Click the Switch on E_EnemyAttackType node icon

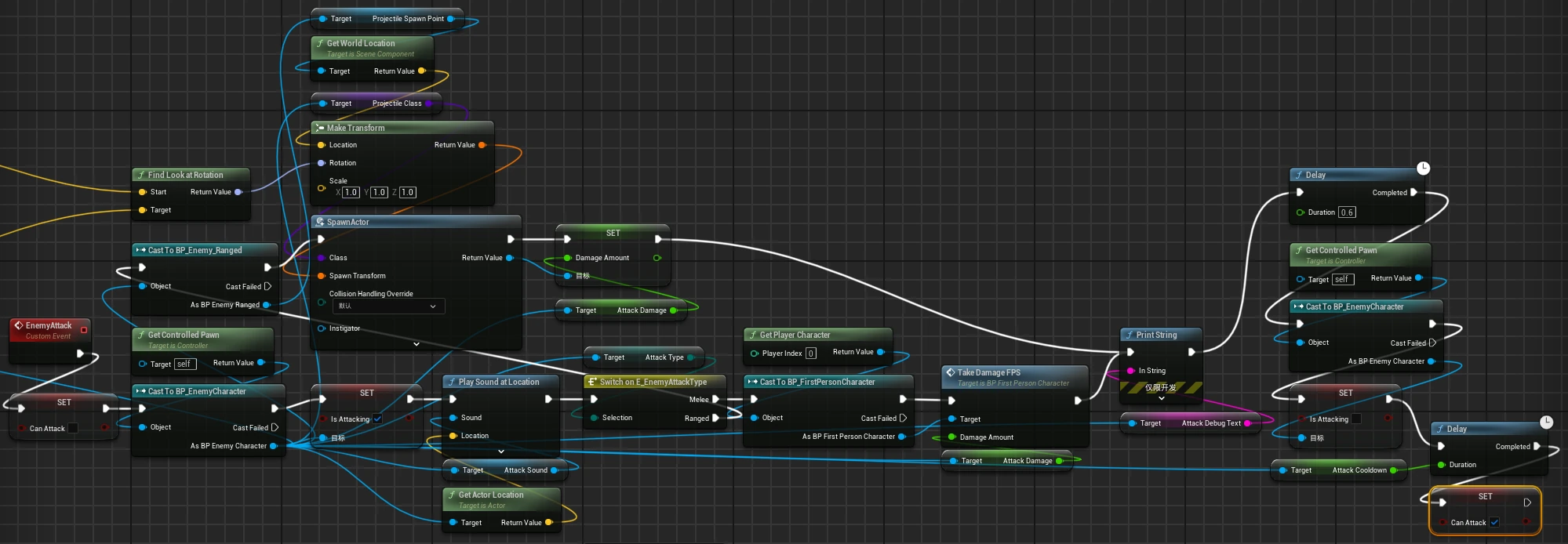[593, 382]
